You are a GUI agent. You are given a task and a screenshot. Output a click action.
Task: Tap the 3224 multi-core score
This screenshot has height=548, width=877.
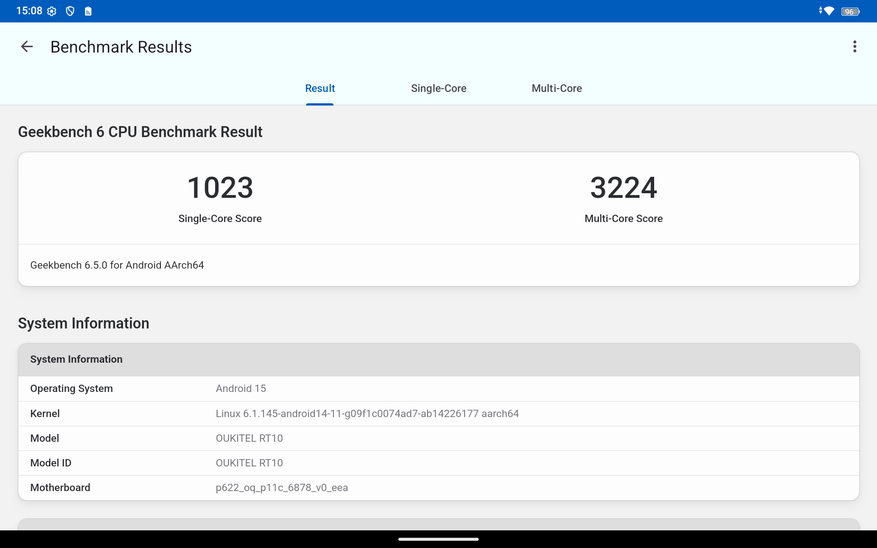click(623, 188)
